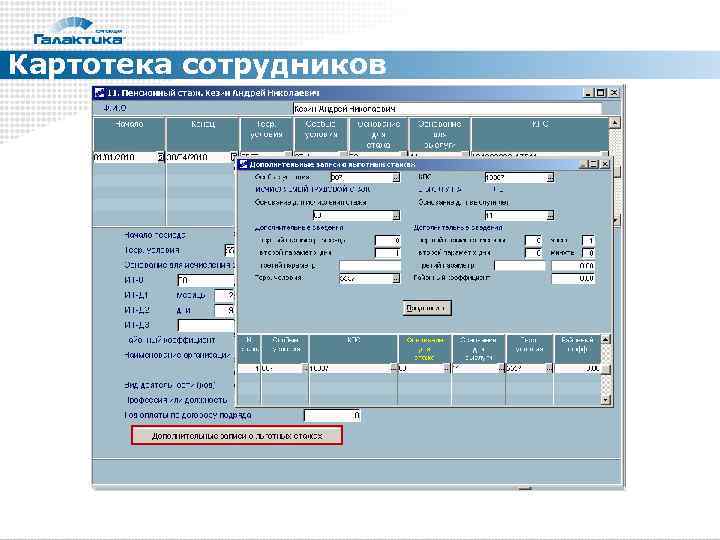Open lookup in table row service basis cell
The image size is (720, 540).
pyautogui.click(x=501, y=368)
